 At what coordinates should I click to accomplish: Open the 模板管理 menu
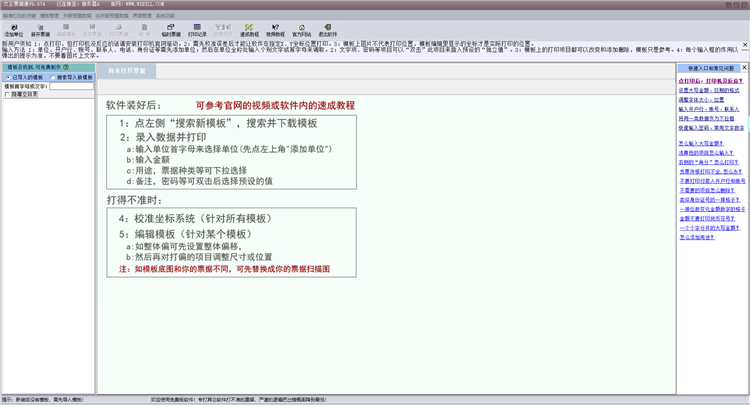click(48, 16)
